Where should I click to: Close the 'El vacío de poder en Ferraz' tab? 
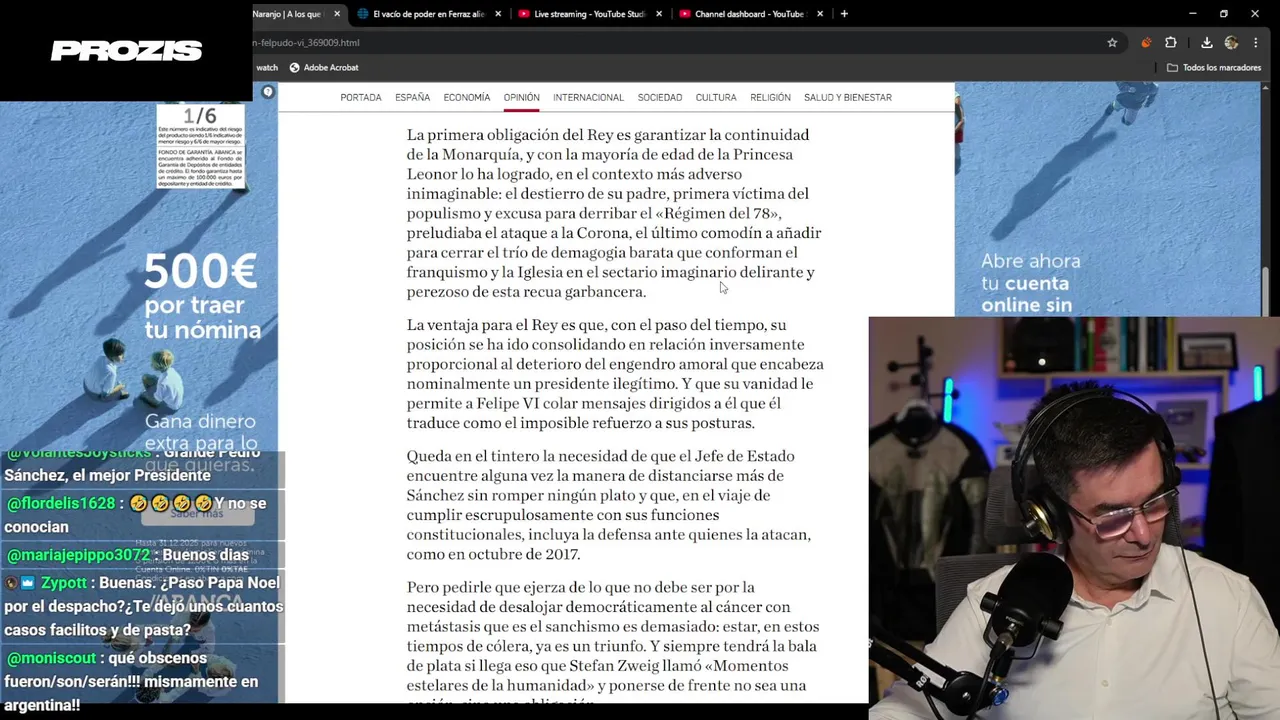[x=498, y=14]
